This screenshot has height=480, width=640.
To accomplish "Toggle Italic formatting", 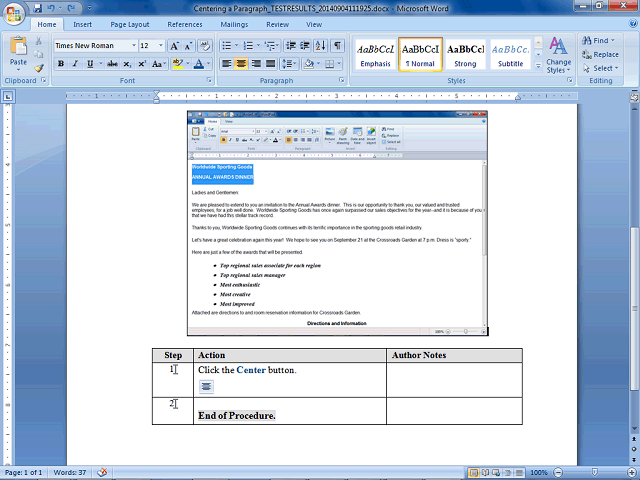I will 75,64.
